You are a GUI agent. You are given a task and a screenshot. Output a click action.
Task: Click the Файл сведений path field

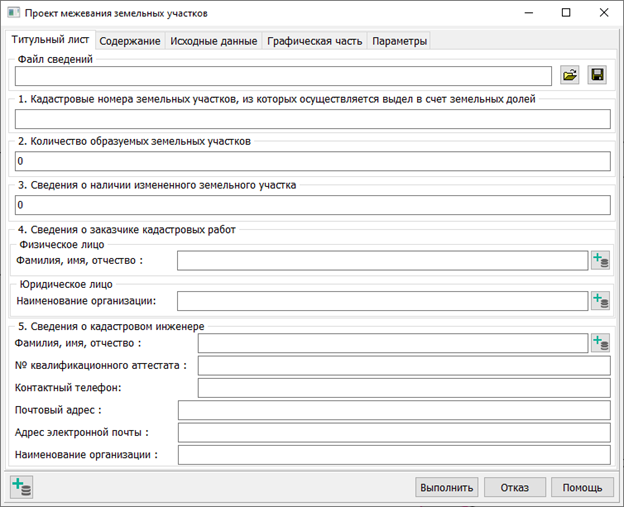(283, 76)
